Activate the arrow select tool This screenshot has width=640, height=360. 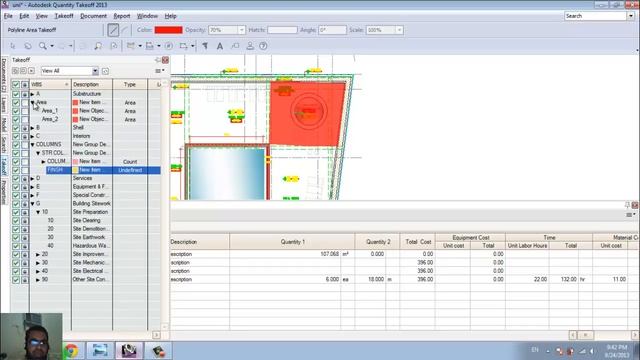click(13, 46)
